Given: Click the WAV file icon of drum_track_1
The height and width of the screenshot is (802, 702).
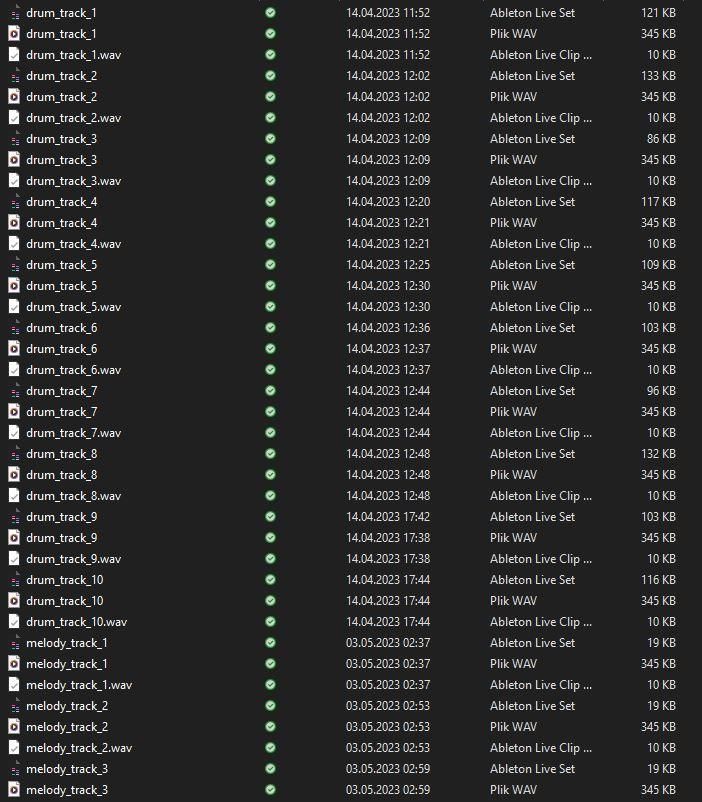Looking at the screenshot, I should pos(14,34).
